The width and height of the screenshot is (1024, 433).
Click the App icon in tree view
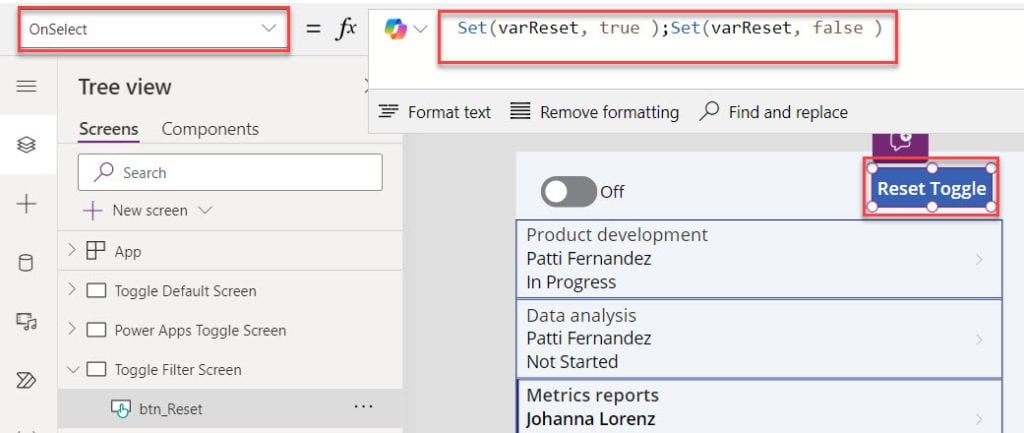coord(96,251)
